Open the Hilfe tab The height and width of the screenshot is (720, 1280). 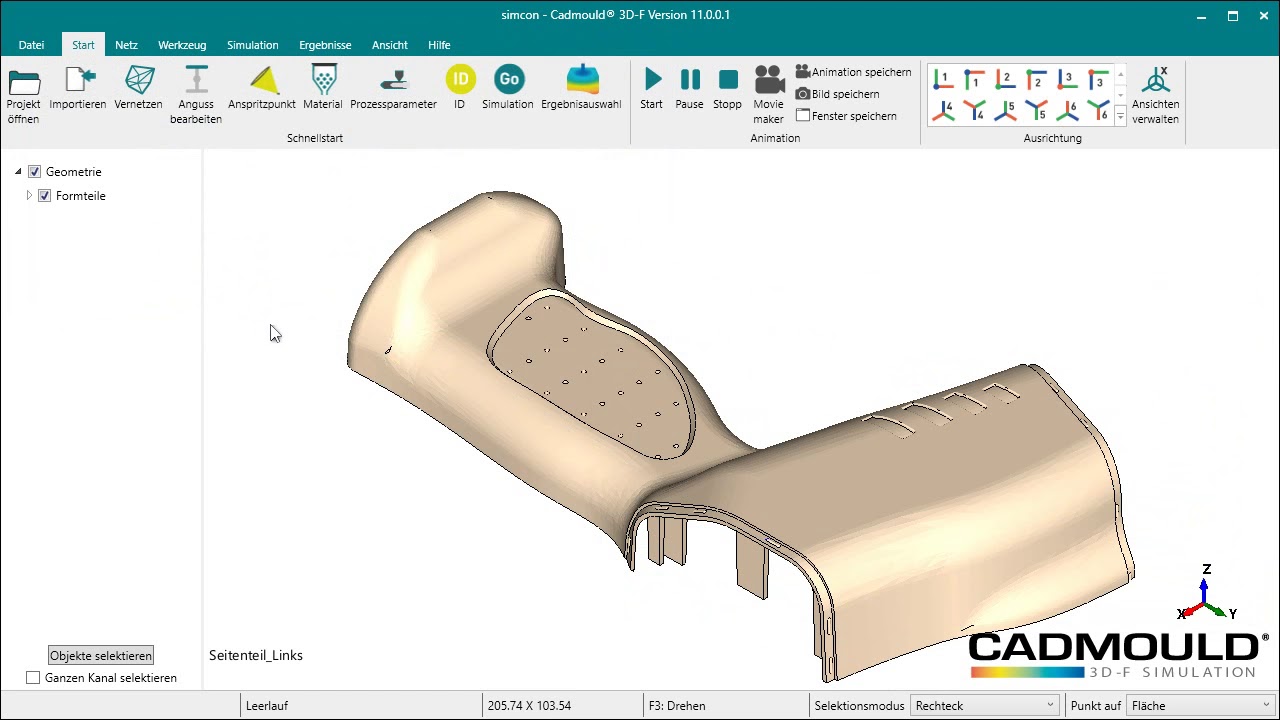(x=439, y=45)
